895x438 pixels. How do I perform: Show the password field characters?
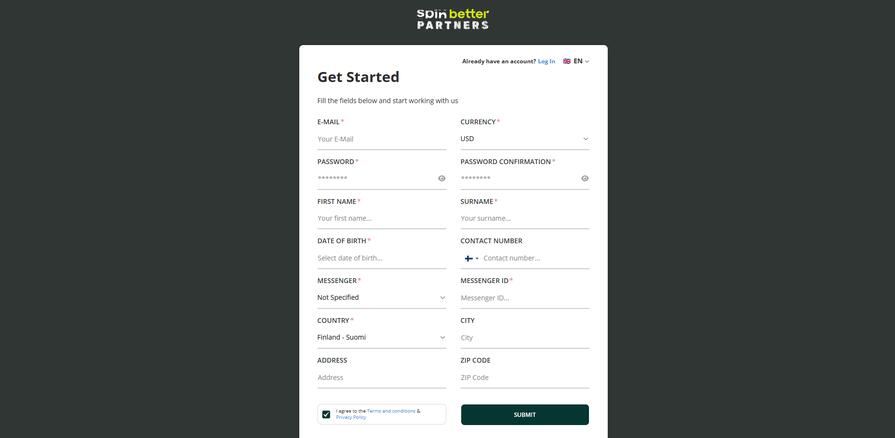442,179
